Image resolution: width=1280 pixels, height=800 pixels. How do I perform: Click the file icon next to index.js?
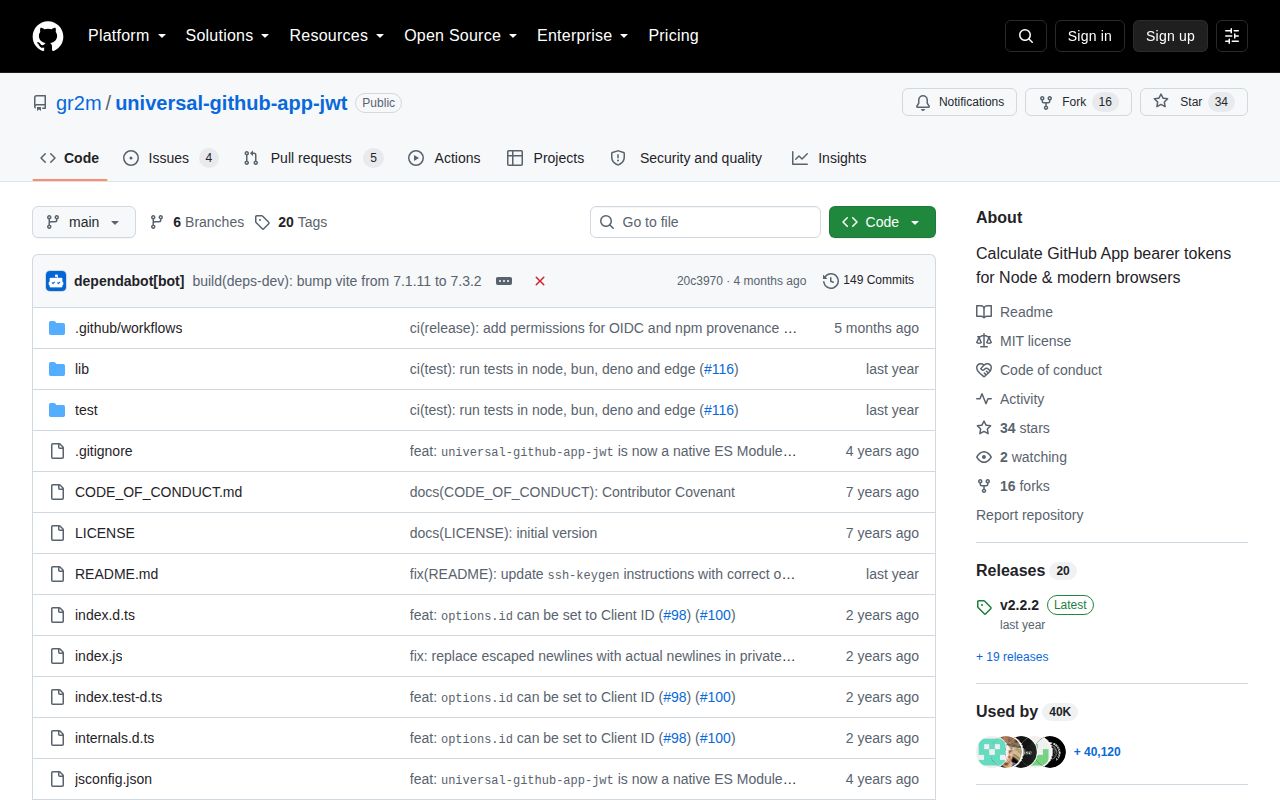57,656
